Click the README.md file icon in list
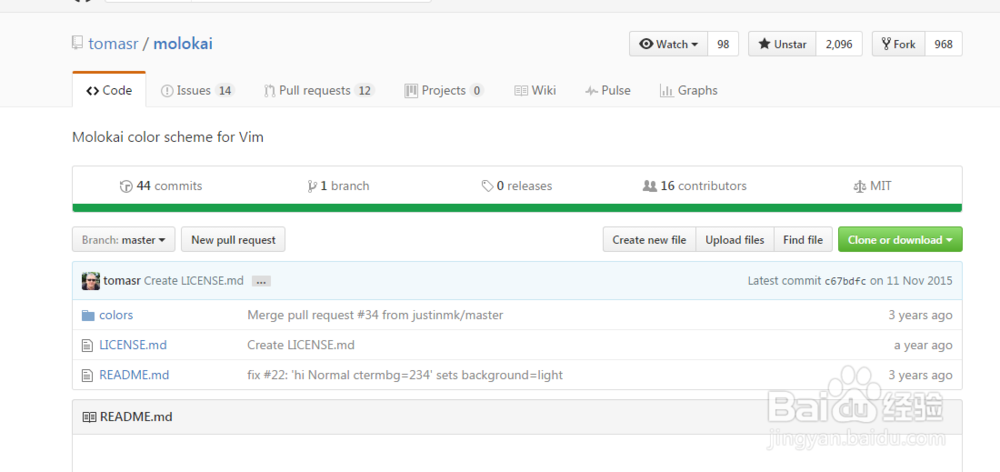1000x472 pixels. (x=87, y=376)
